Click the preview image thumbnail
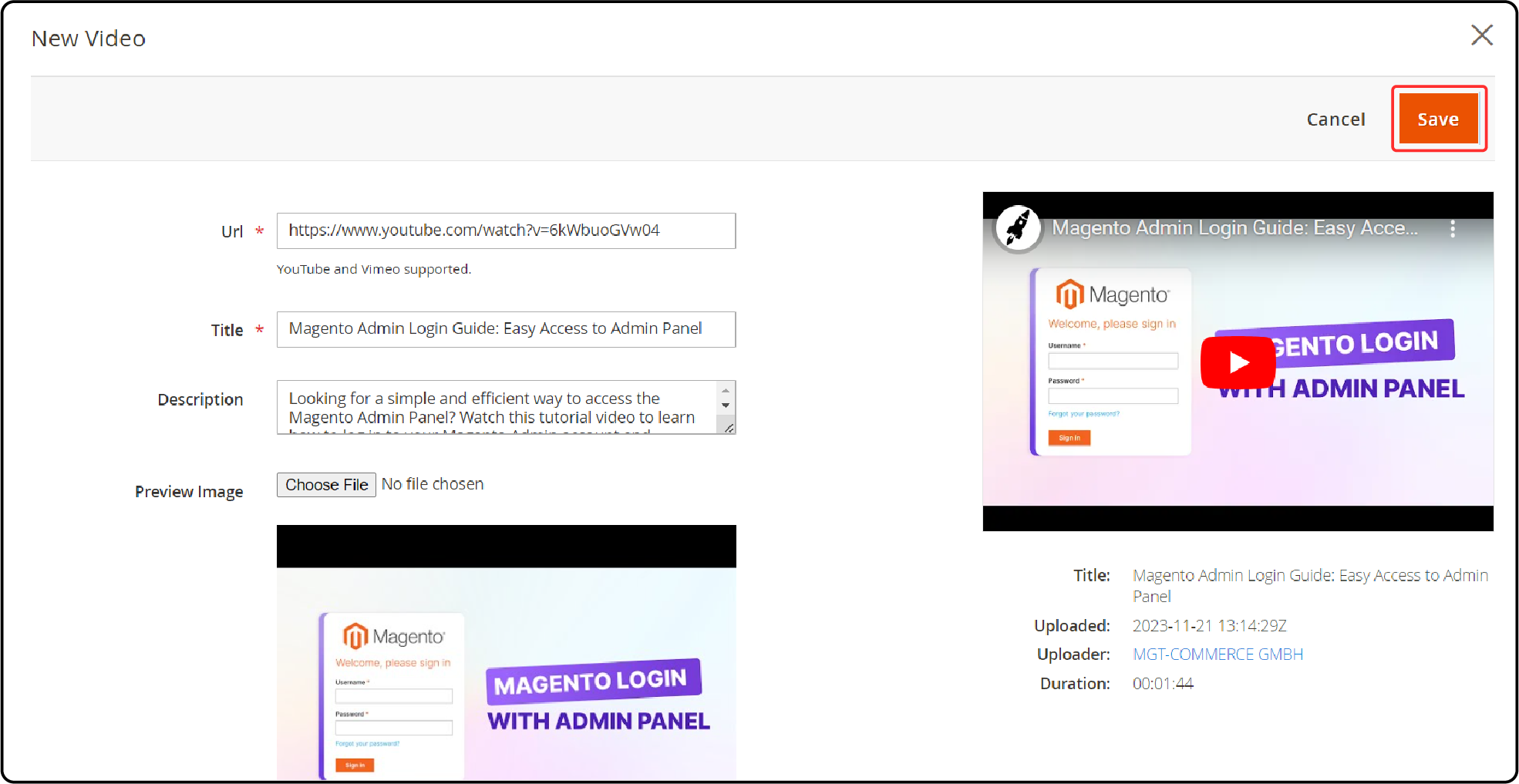Viewport: 1519px width, 784px height. (506, 653)
